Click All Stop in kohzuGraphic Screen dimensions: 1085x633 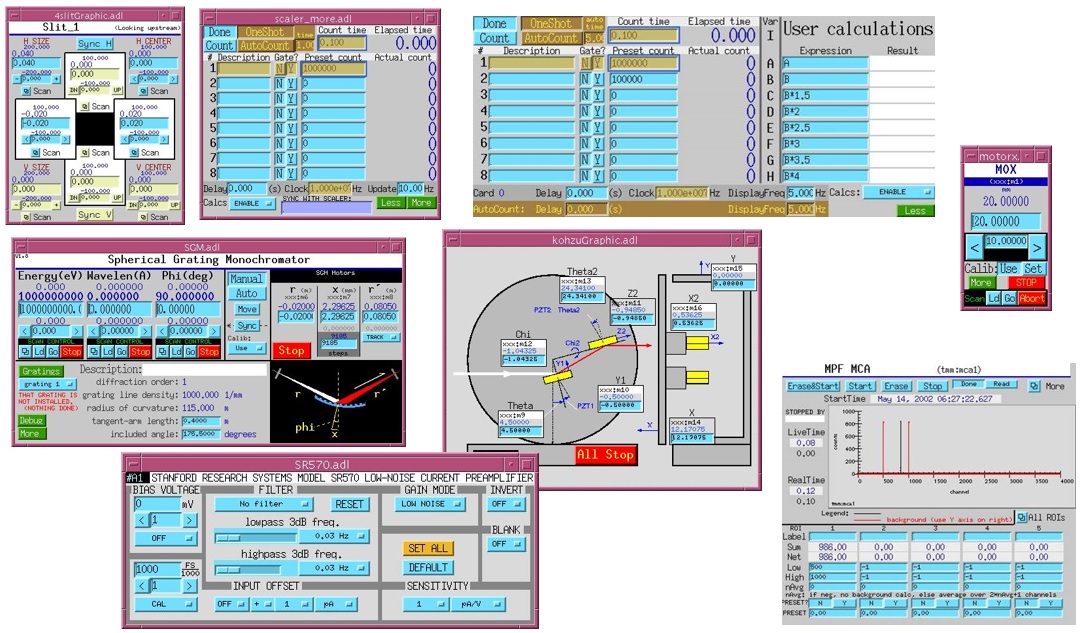click(605, 455)
